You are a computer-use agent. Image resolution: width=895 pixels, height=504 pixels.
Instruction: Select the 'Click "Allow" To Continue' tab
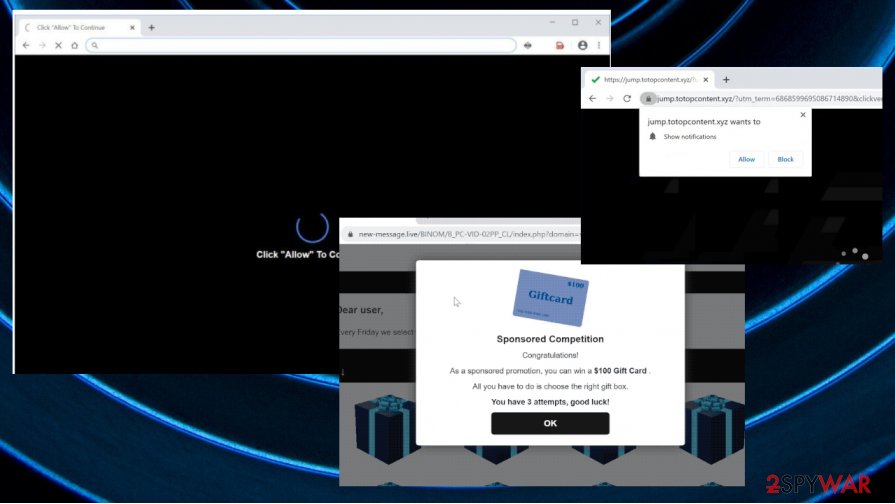(x=78, y=27)
